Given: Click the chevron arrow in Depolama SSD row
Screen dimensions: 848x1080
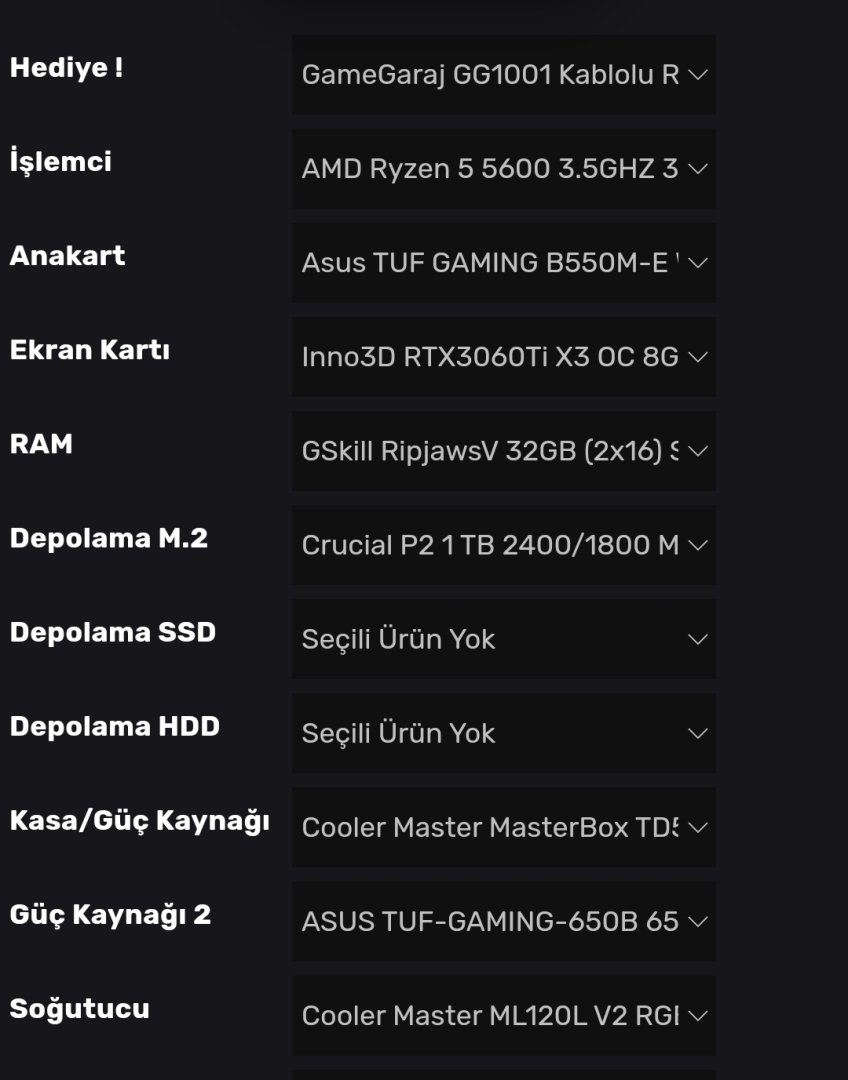Looking at the screenshot, I should coord(698,639).
